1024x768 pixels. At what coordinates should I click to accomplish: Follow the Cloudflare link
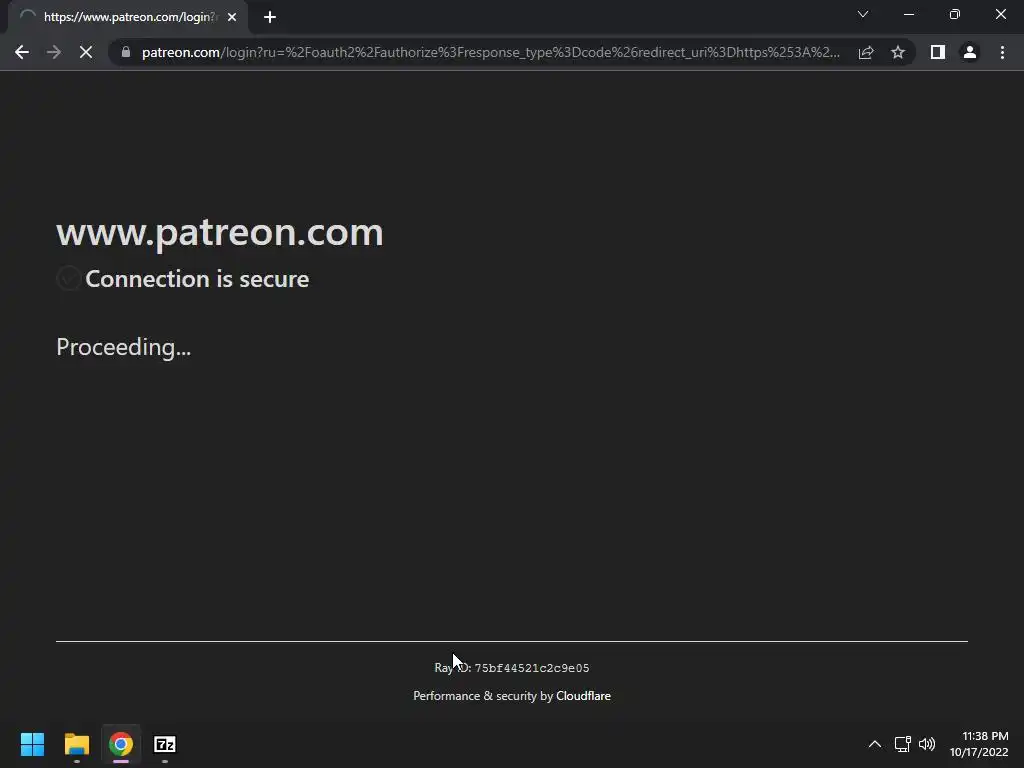pos(583,696)
